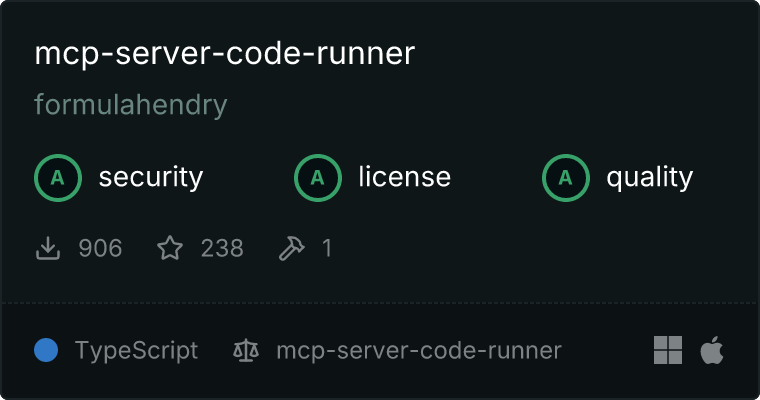Select the TypeScript language label
The width and height of the screenshot is (760, 400).
pos(136,351)
